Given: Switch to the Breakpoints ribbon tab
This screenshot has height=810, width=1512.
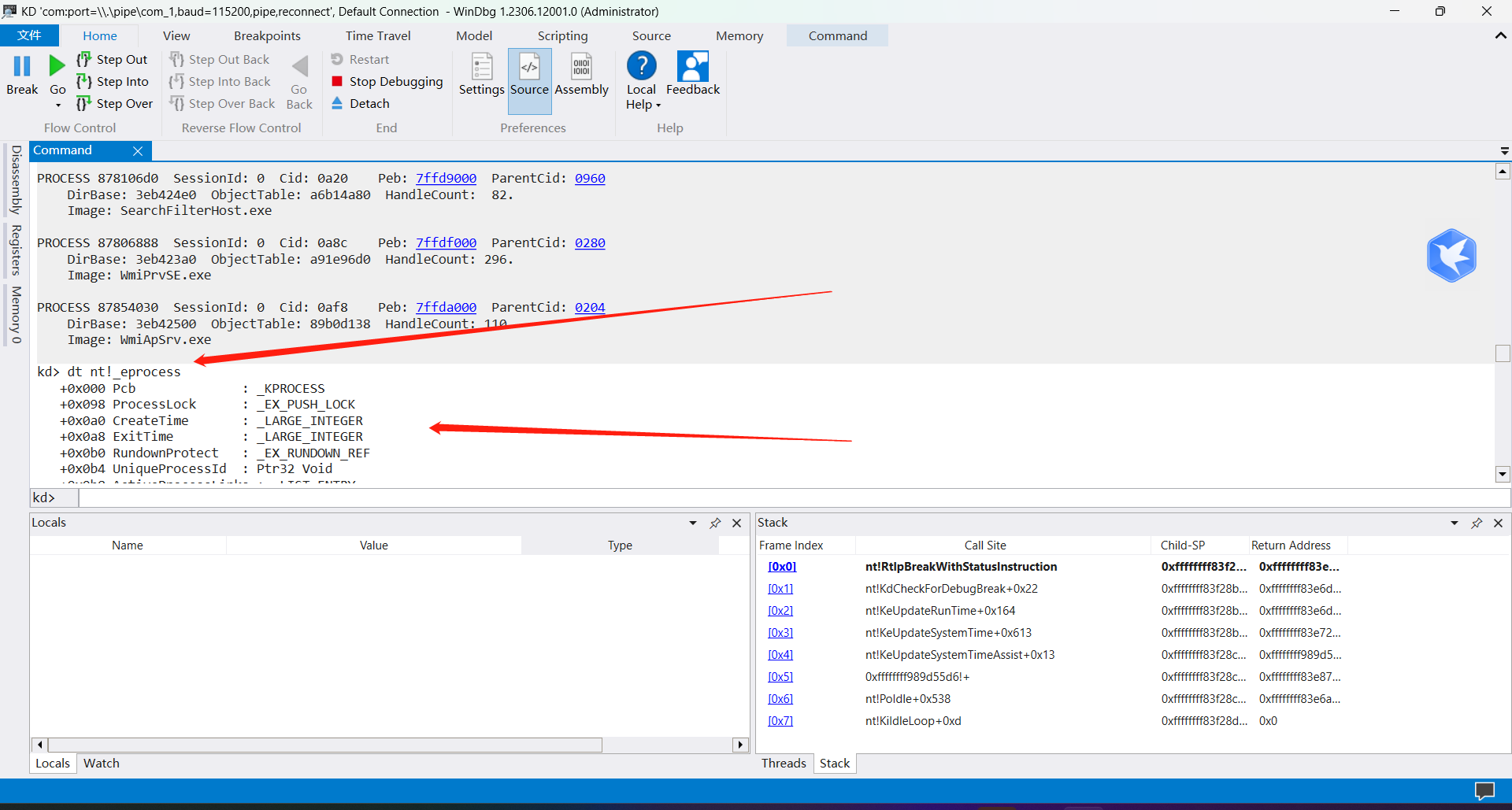Looking at the screenshot, I should 267,35.
